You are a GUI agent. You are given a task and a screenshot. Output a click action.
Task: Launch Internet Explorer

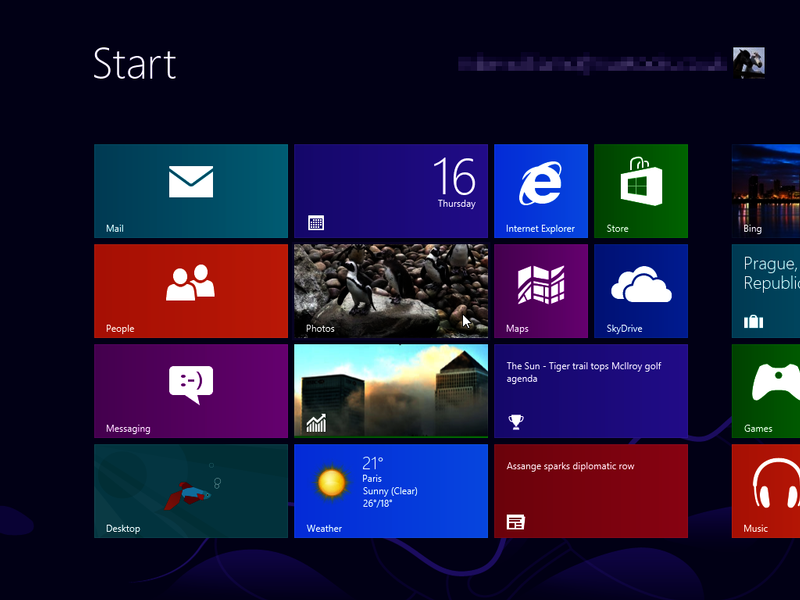(540, 190)
